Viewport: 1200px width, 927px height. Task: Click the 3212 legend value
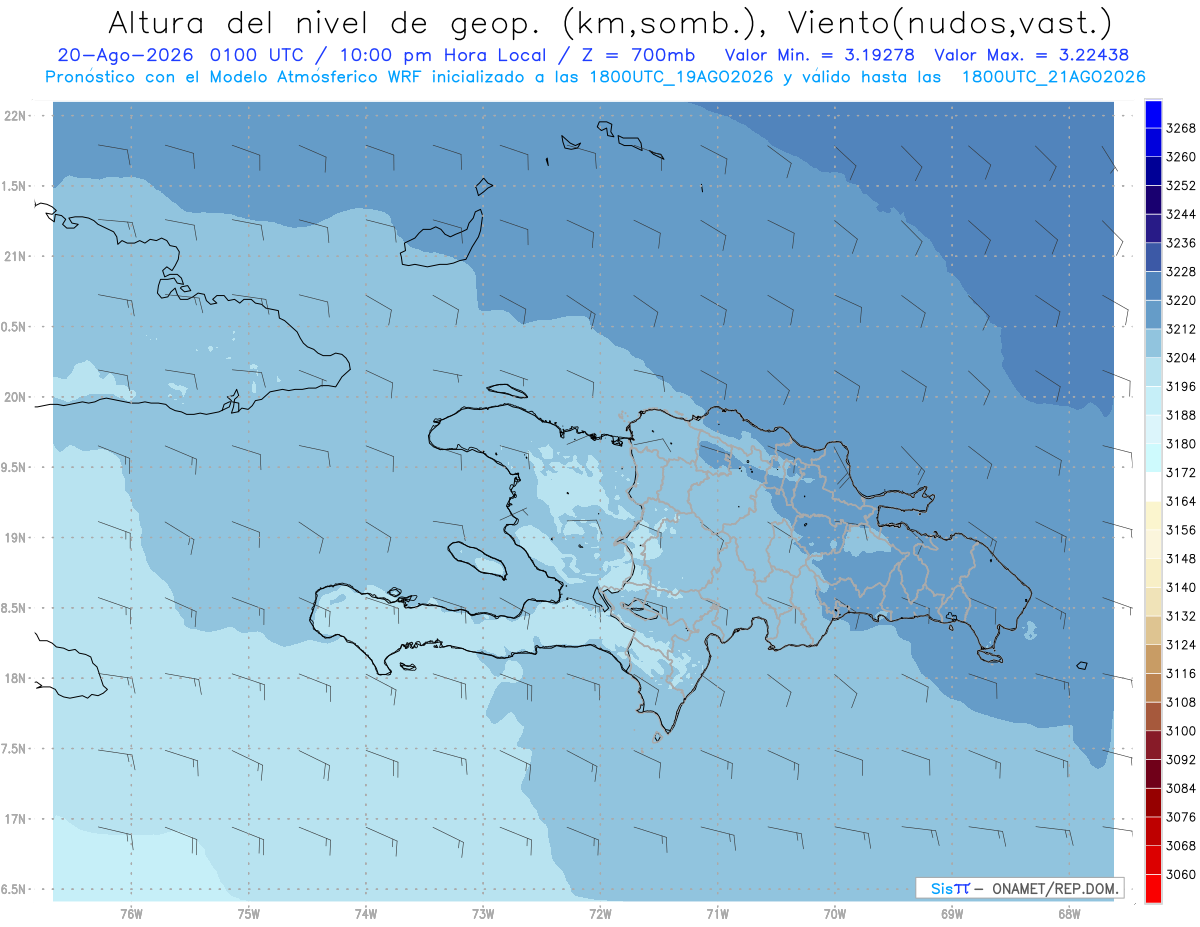point(1181,329)
